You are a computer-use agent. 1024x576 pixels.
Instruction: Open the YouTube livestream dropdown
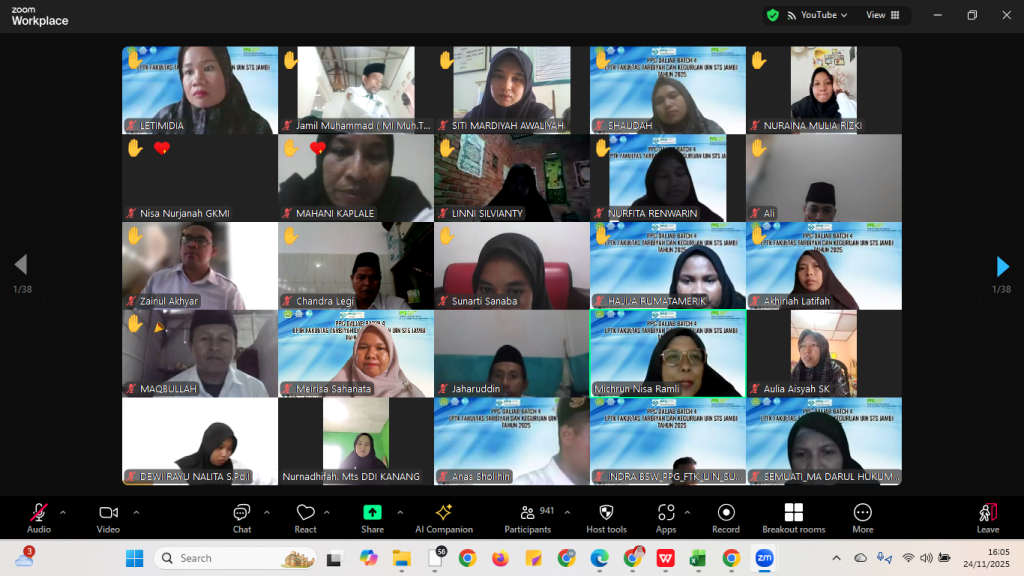tap(818, 15)
